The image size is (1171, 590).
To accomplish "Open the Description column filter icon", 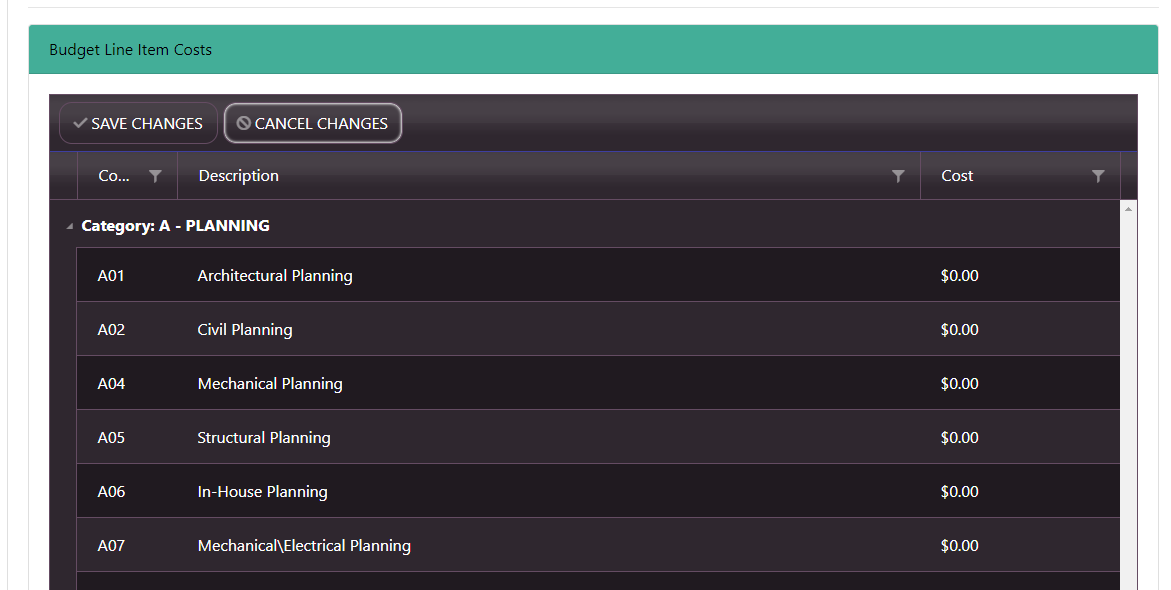I will tap(898, 176).
